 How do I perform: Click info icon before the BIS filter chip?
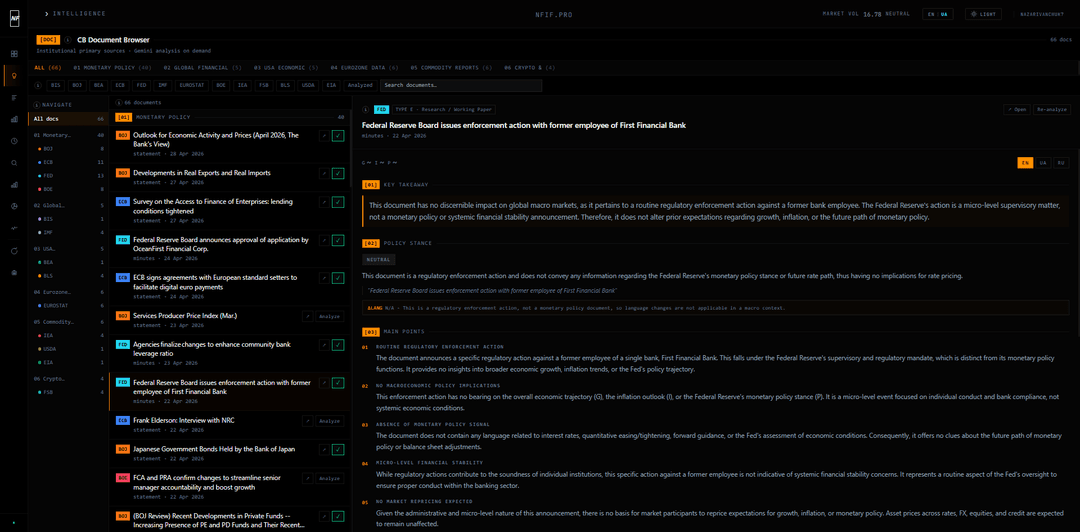(39, 85)
